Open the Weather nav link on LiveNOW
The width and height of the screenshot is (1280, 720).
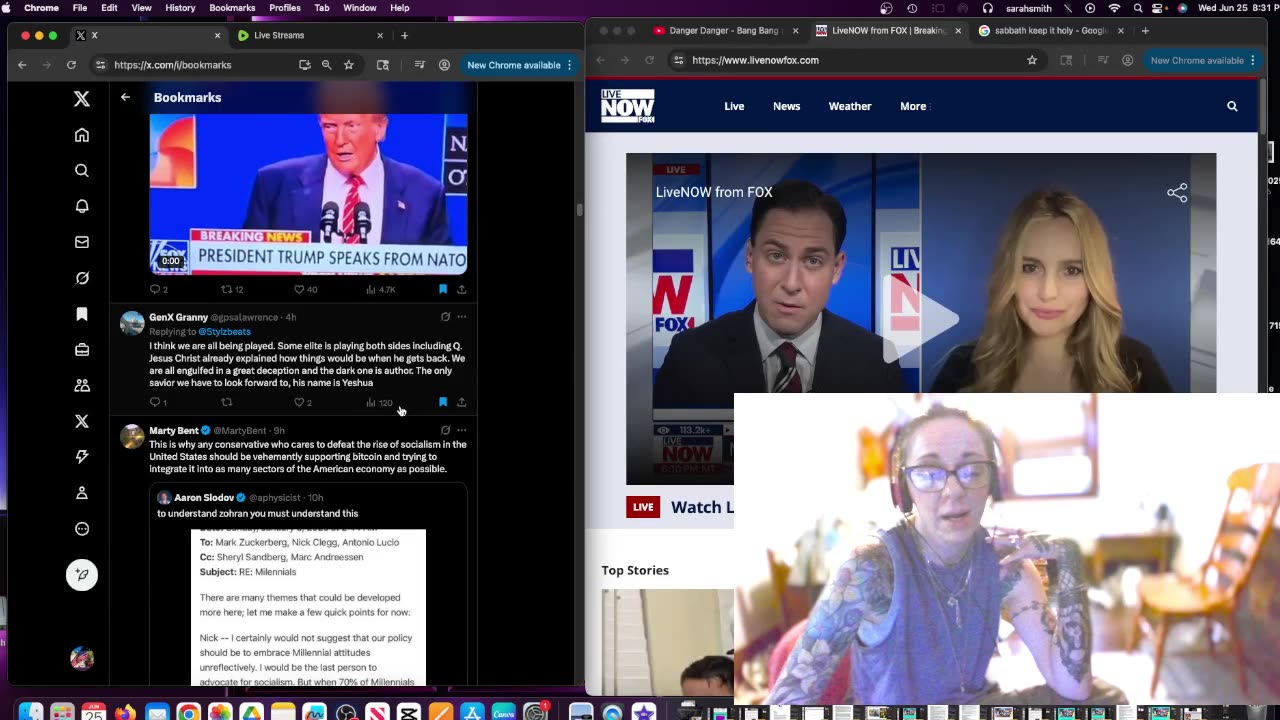coord(850,106)
